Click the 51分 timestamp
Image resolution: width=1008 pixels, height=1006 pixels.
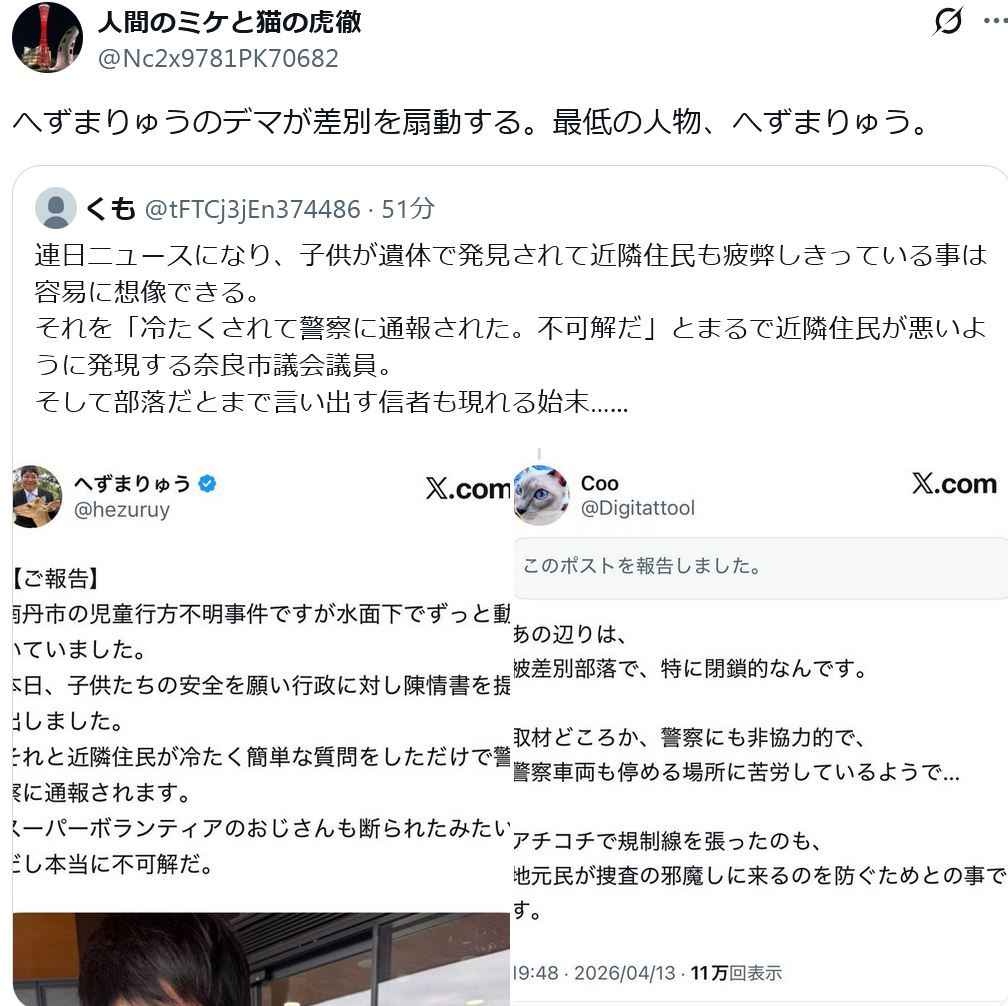[x=408, y=209]
